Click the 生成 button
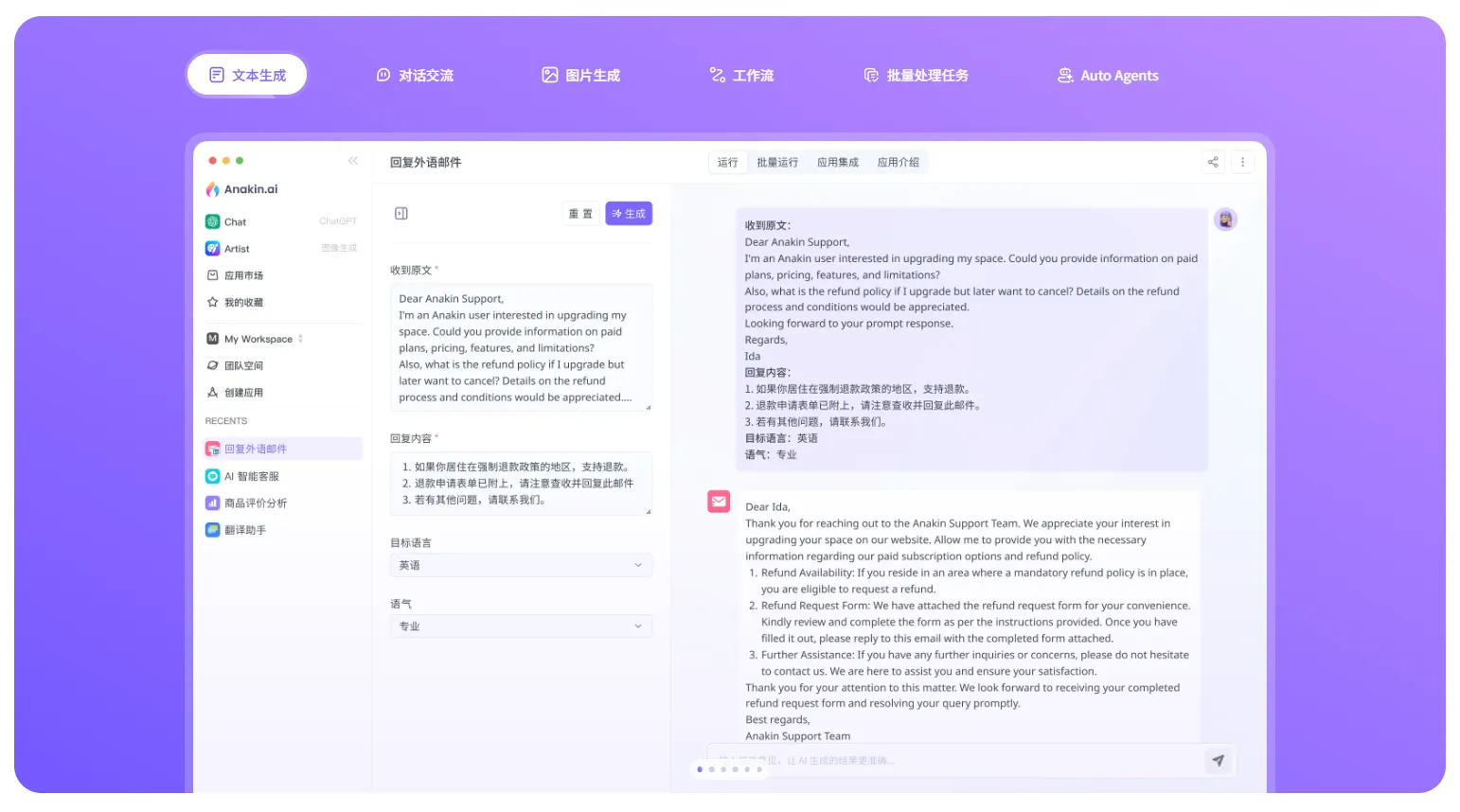Viewport: 1460px width, 812px height. (x=629, y=214)
